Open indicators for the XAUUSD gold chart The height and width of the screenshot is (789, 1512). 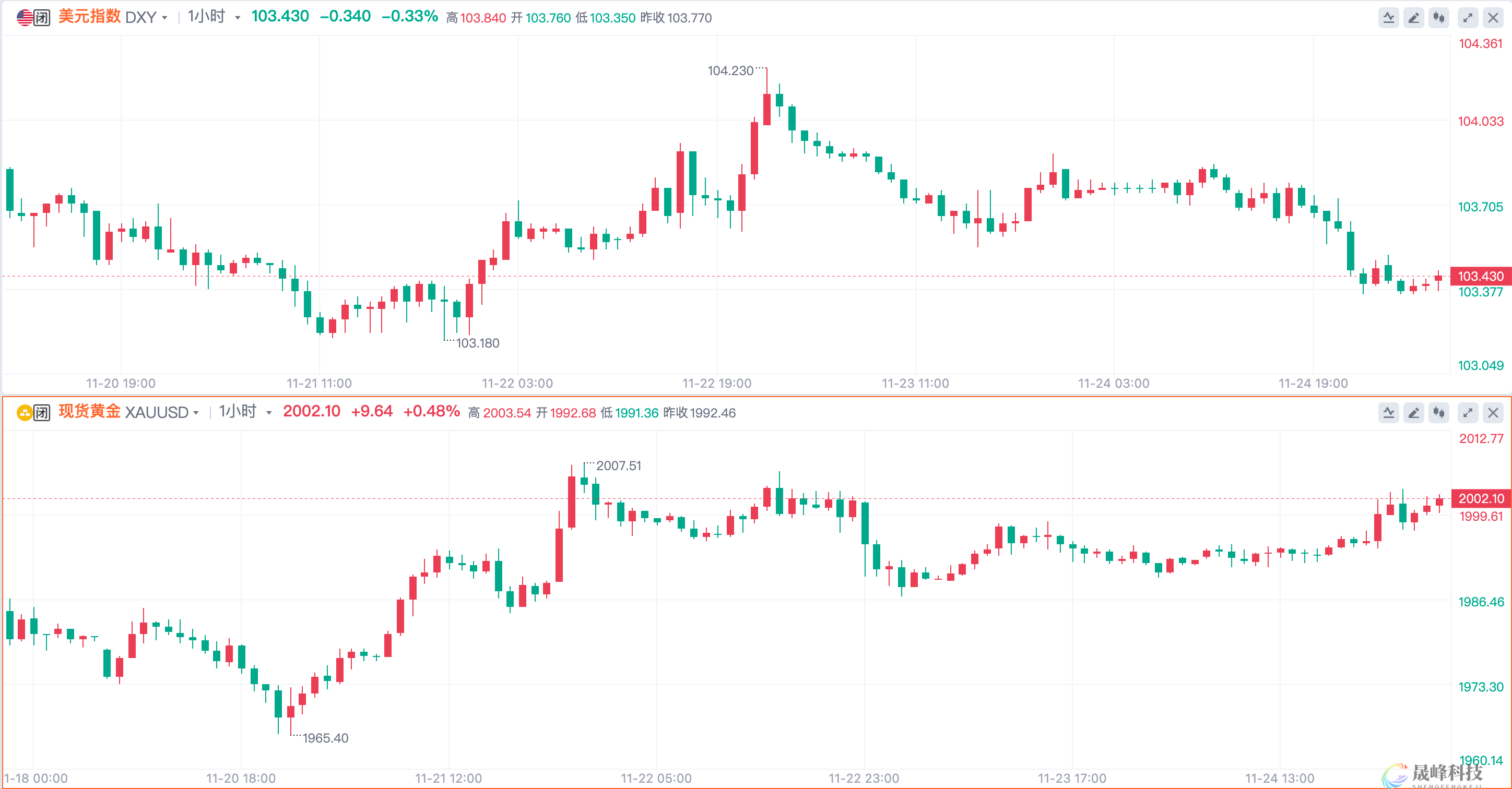[1388, 412]
